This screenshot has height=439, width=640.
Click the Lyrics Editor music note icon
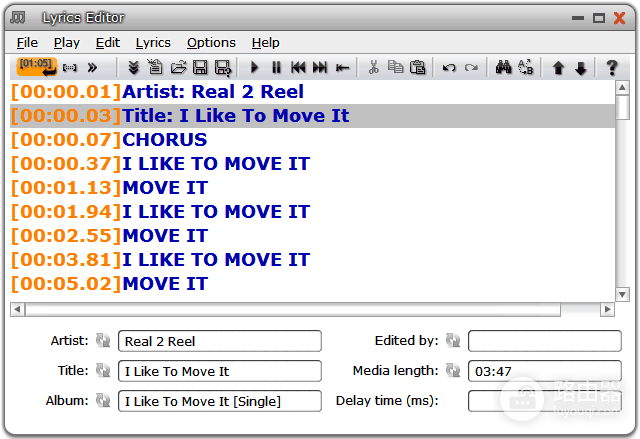[18, 17]
